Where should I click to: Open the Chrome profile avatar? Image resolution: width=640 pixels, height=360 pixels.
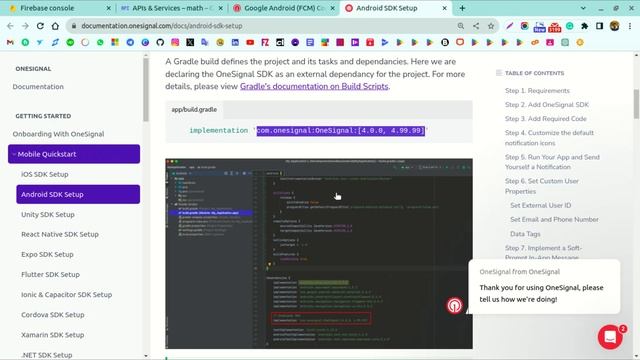tap(614, 26)
